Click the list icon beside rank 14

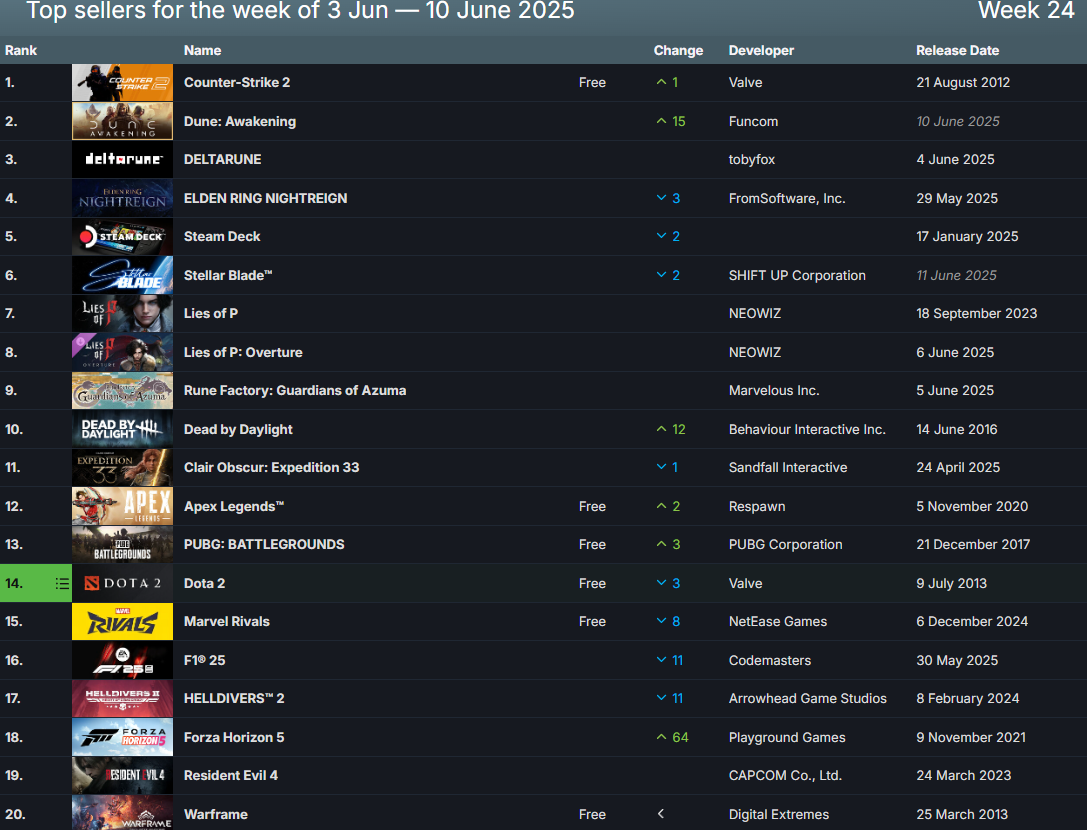point(62,584)
